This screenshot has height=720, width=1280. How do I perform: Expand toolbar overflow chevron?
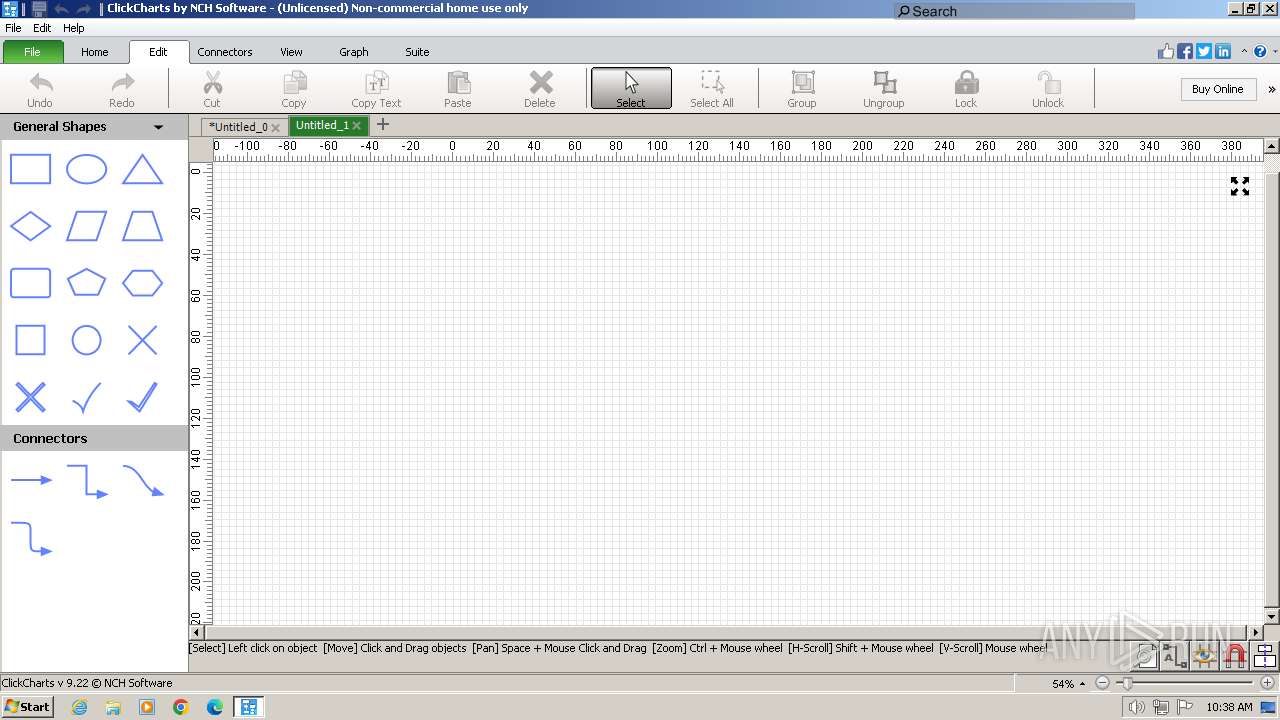click(x=1272, y=89)
